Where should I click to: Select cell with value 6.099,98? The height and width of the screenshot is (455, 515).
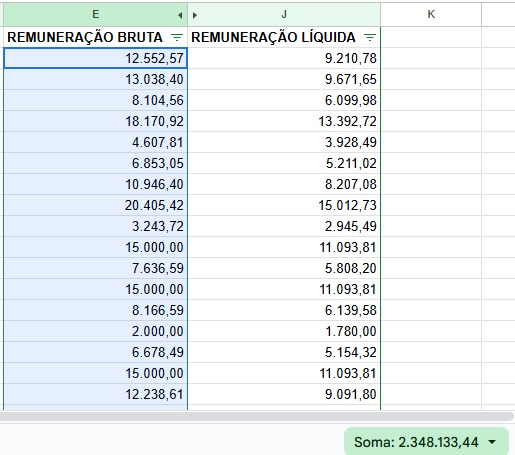[x=284, y=100]
